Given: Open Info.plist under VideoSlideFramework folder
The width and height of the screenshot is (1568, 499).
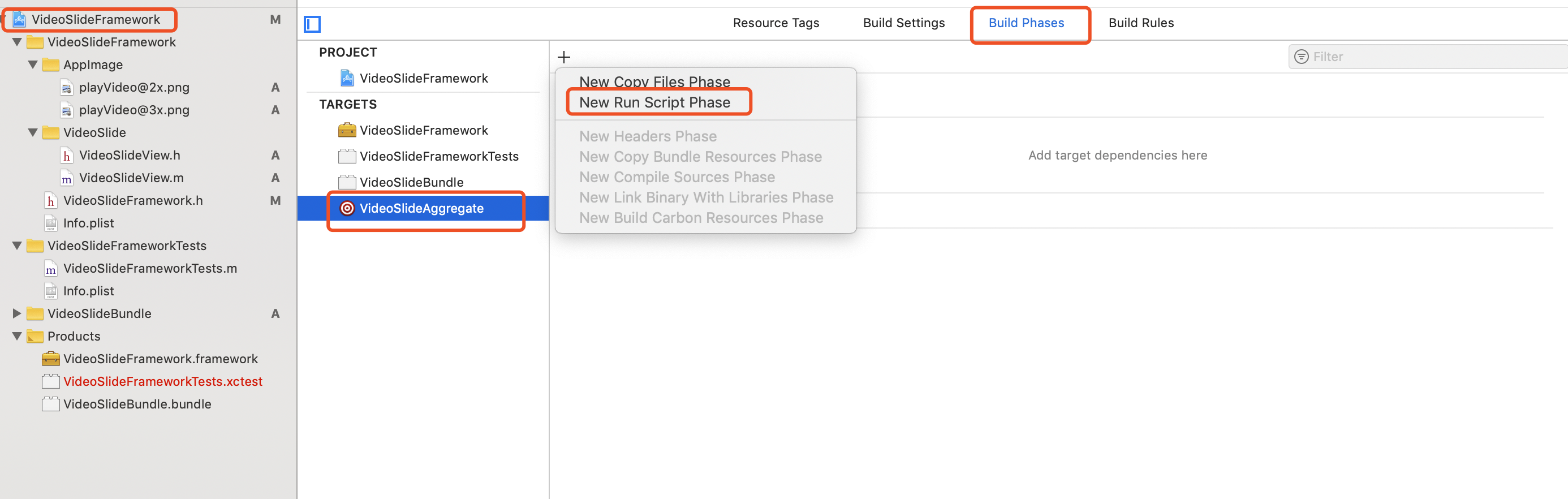Looking at the screenshot, I should coord(88,223).
